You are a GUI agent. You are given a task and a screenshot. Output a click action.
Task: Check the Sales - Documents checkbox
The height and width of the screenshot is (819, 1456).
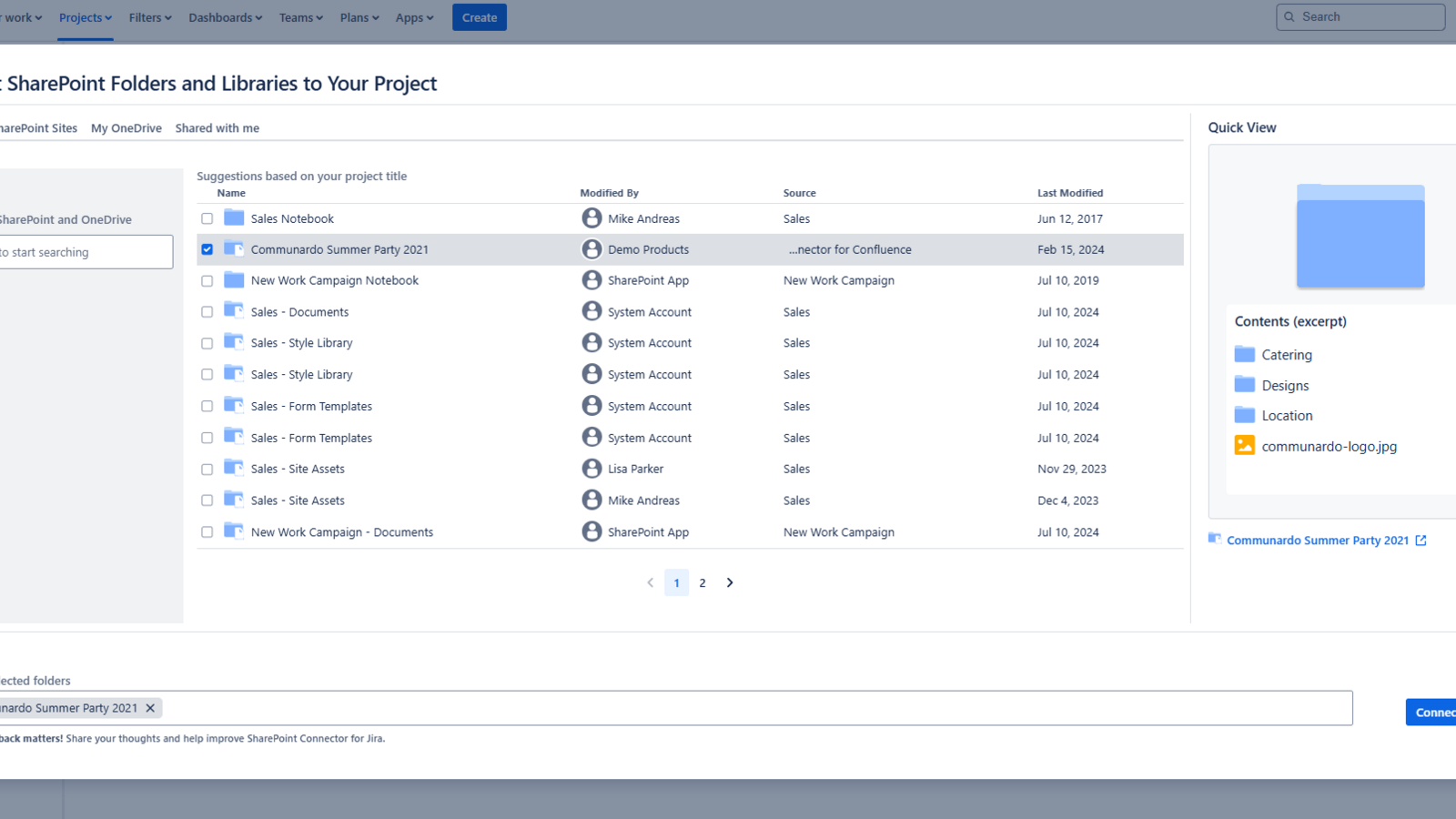pyautogui.click(x=207, y=312)
